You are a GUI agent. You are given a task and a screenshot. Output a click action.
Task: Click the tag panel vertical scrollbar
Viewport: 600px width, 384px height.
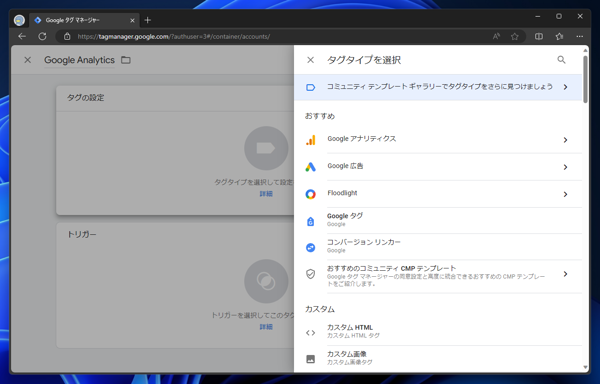(x=585, y=80)
